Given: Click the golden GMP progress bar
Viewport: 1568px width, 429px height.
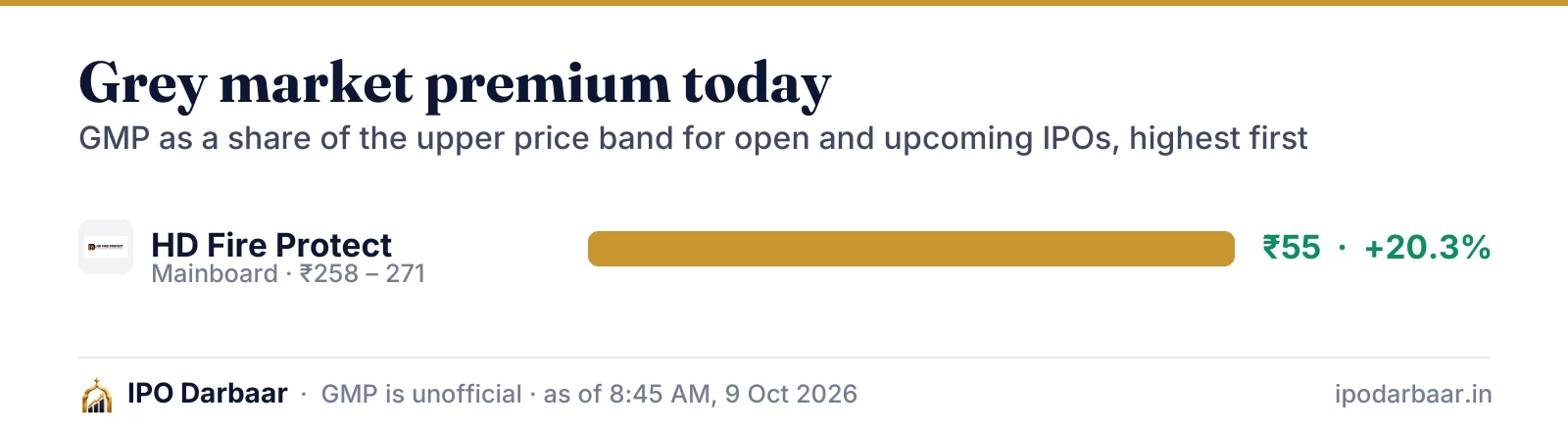Looking at the screenshot, I should tap(911, 249).
